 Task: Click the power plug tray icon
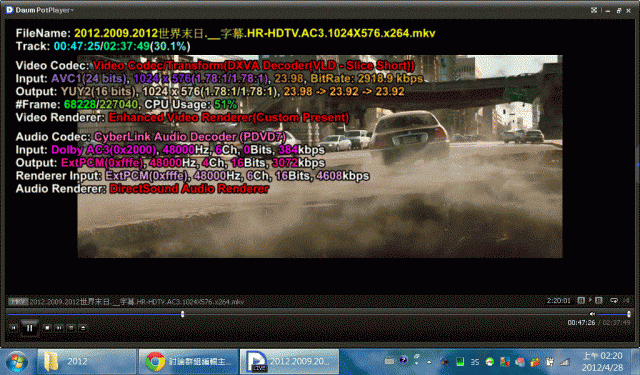pos(550,362)
